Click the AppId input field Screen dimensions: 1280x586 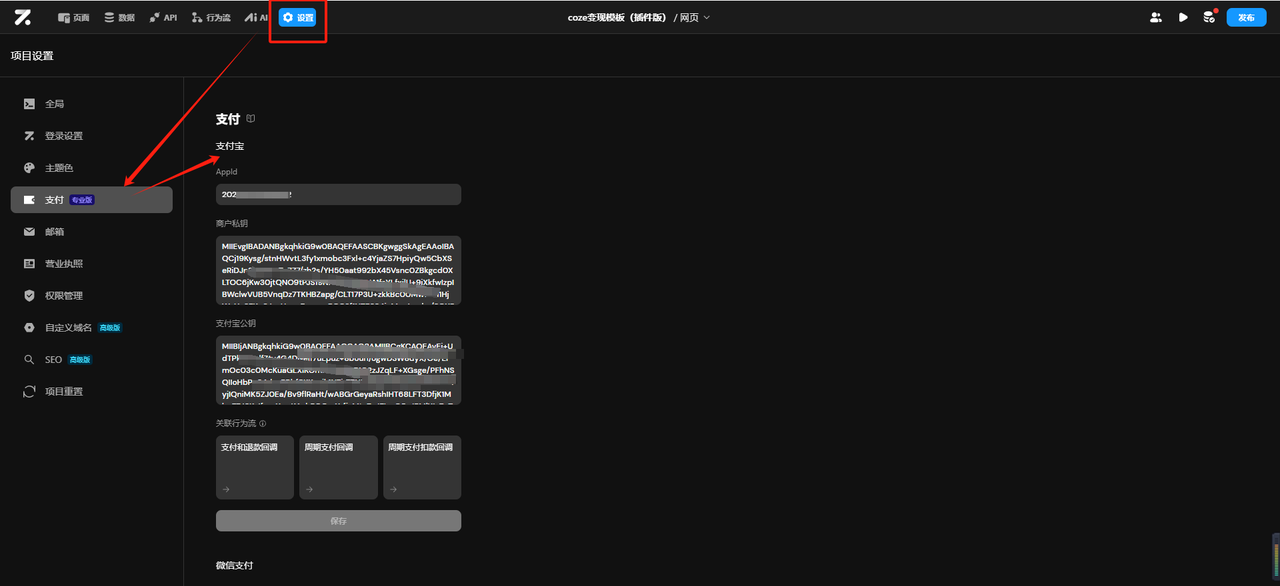point(338,195)
